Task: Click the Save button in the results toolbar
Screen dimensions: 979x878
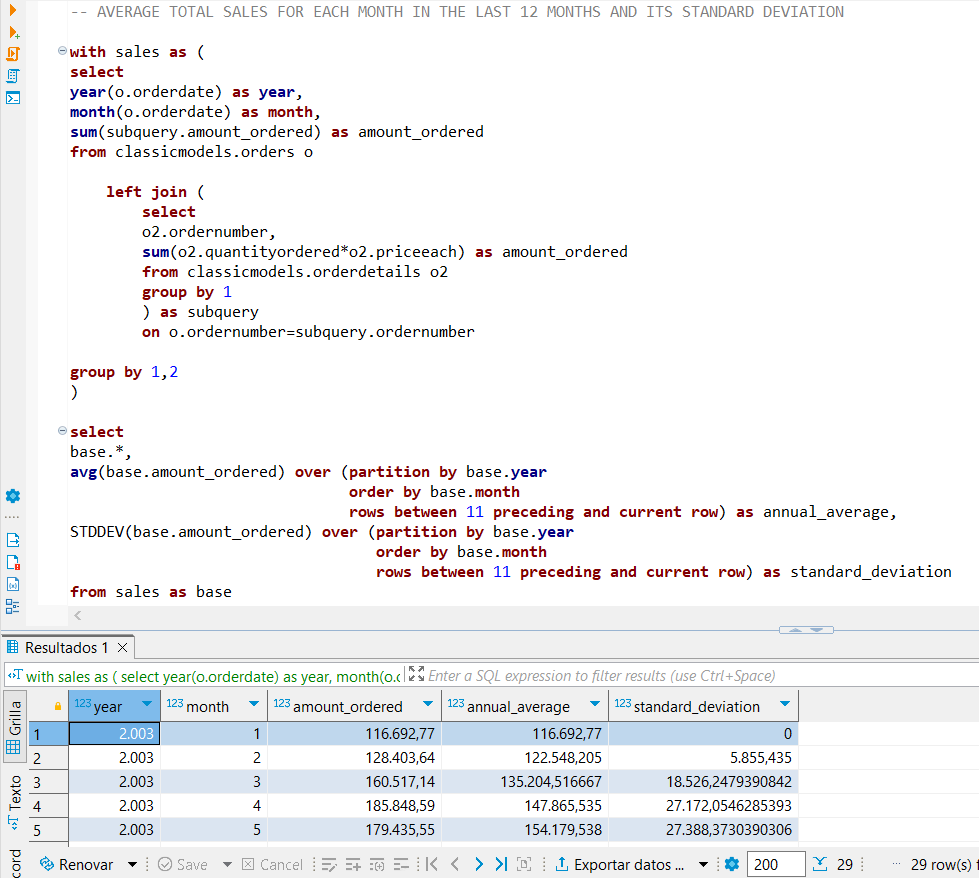Action: (x=183, y=864)
